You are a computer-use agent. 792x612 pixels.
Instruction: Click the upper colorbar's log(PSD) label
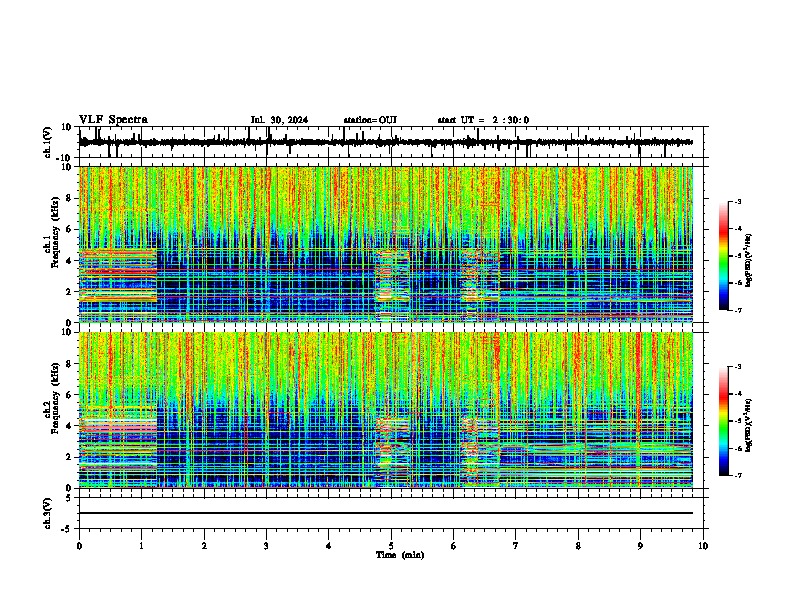tap(749, 261)
